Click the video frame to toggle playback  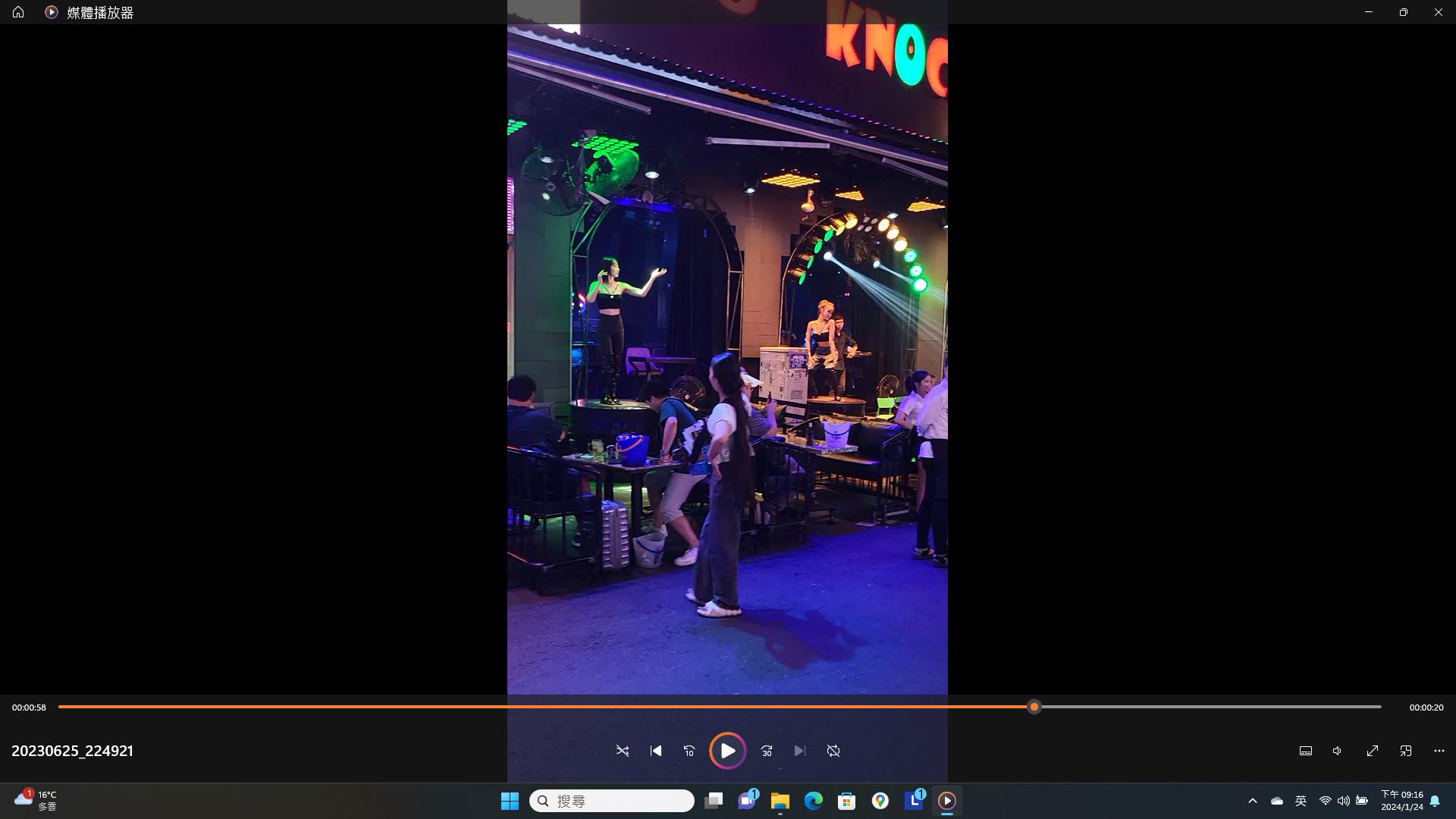(727, 359)
